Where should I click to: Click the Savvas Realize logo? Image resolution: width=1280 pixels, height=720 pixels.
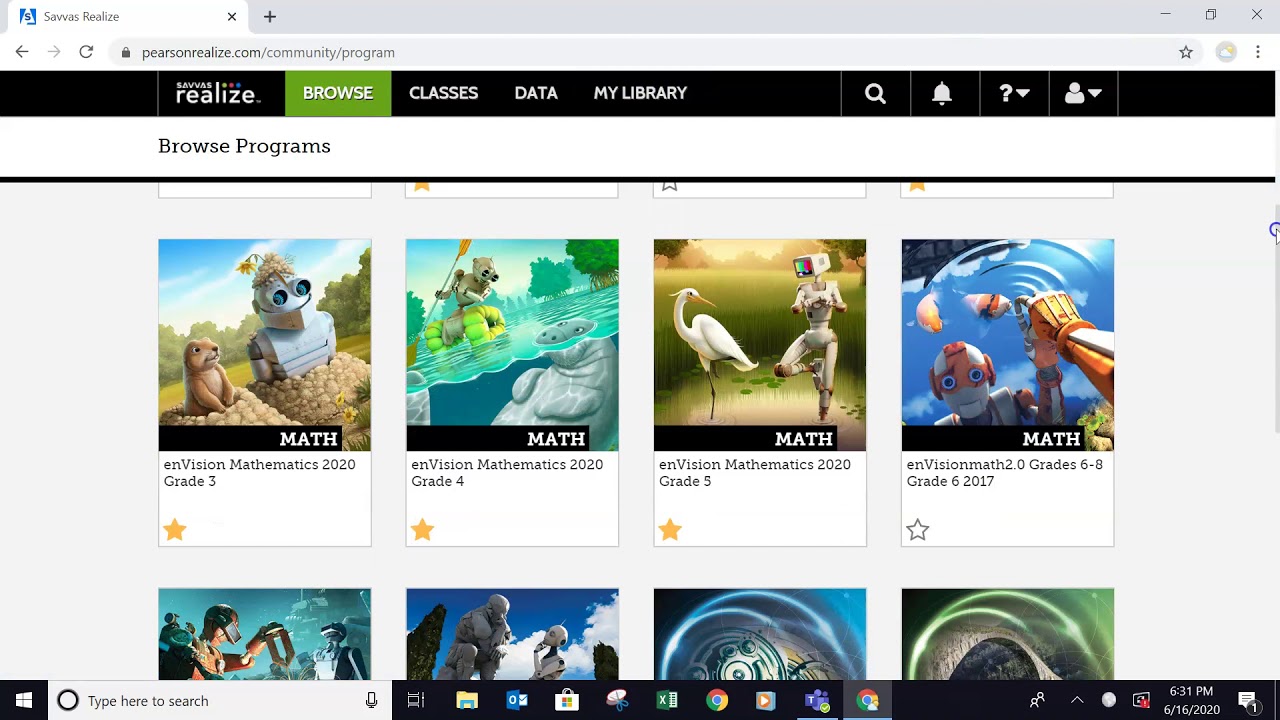(218, 93)
